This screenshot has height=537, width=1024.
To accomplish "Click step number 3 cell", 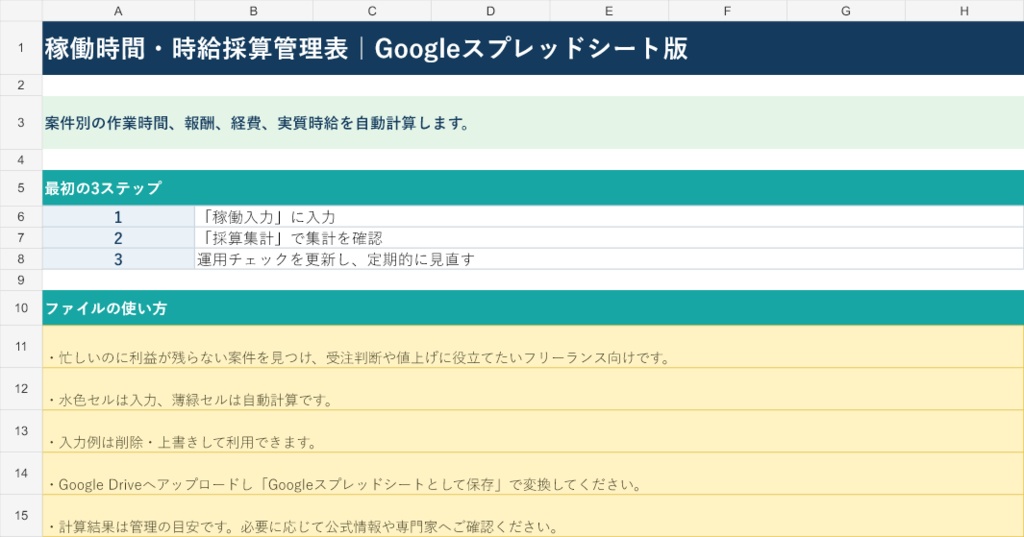I will [118, 259].
